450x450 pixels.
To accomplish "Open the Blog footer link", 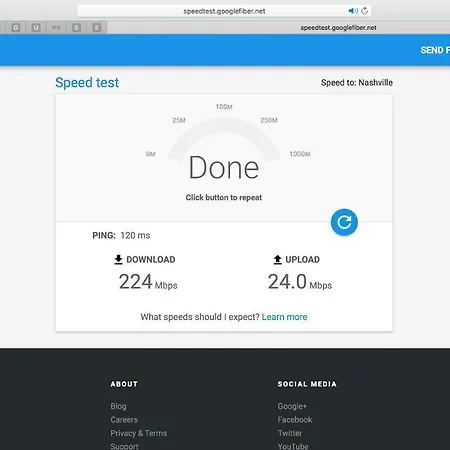I will point(118,406).
